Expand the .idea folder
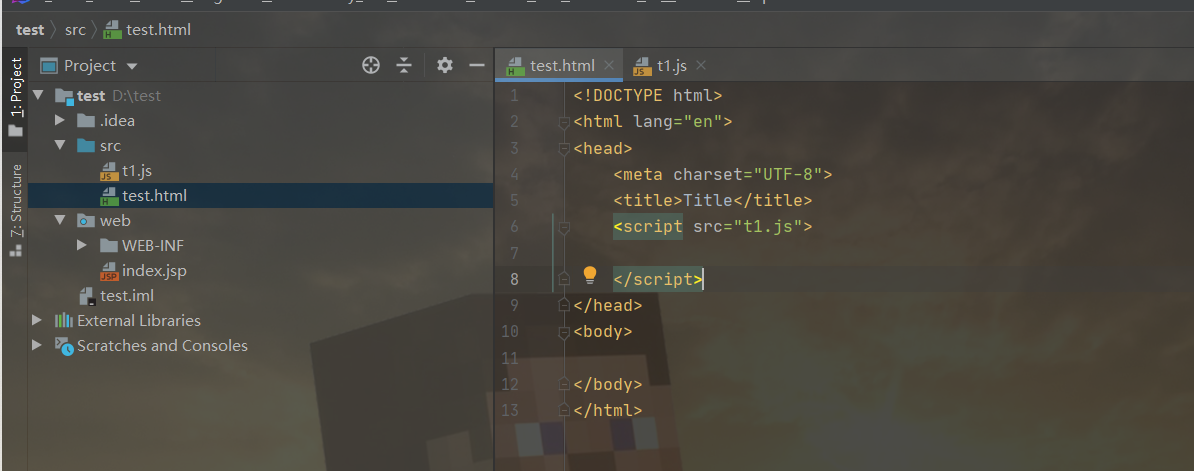 [x=60, y=120]
